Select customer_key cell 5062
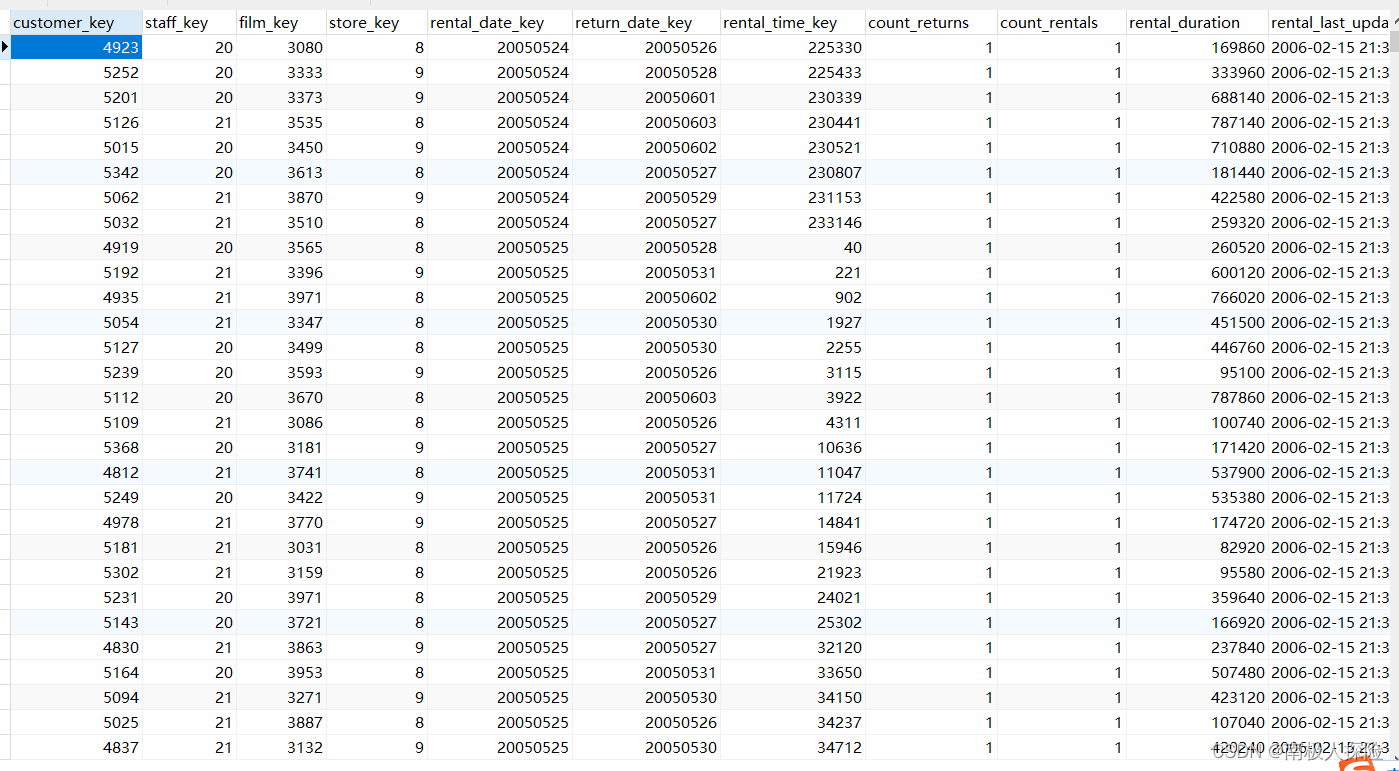This screenshot has width=1399, height=771. [x=77, y=197]
